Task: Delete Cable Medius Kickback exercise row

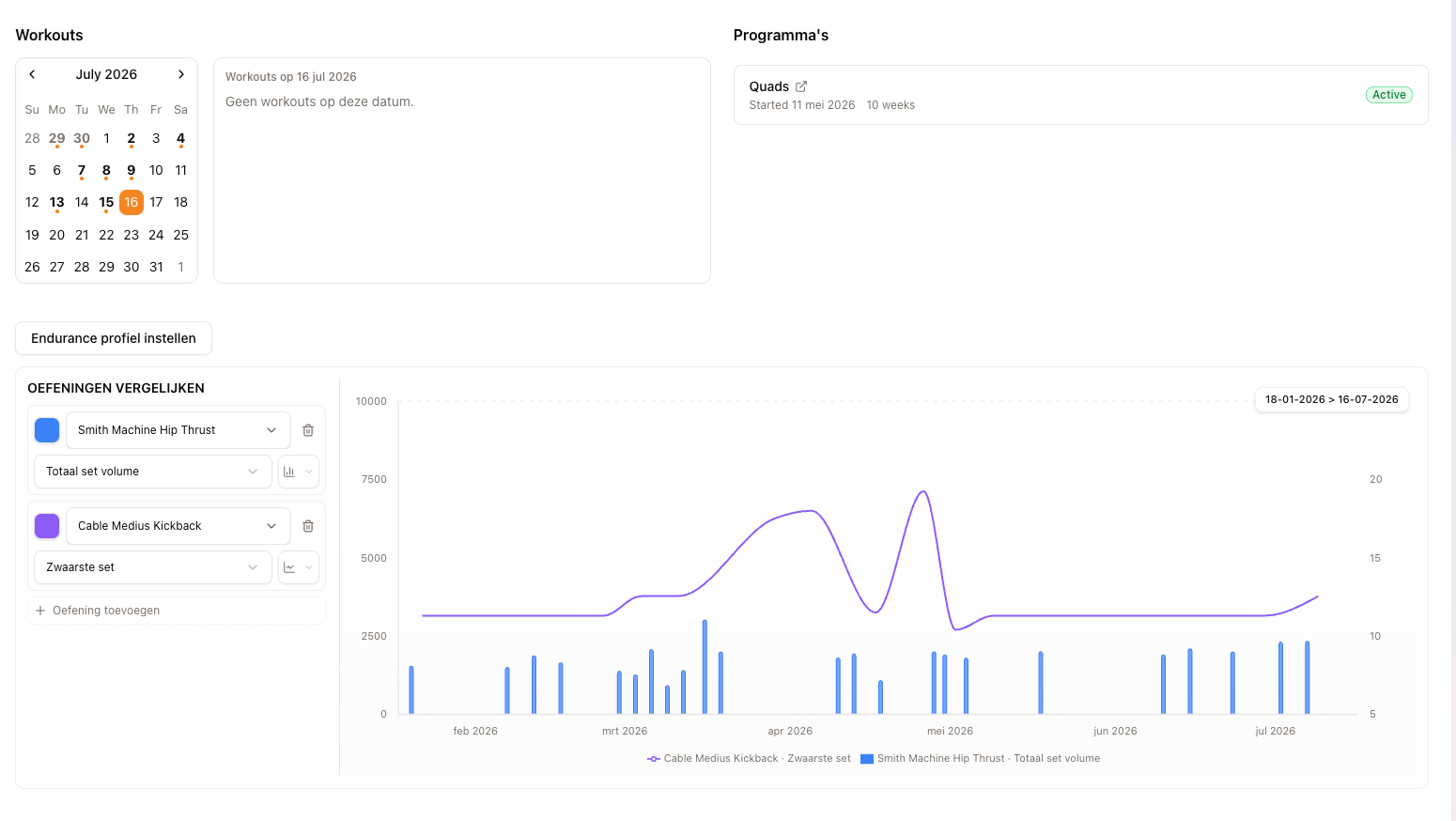Action: point(308,526)
